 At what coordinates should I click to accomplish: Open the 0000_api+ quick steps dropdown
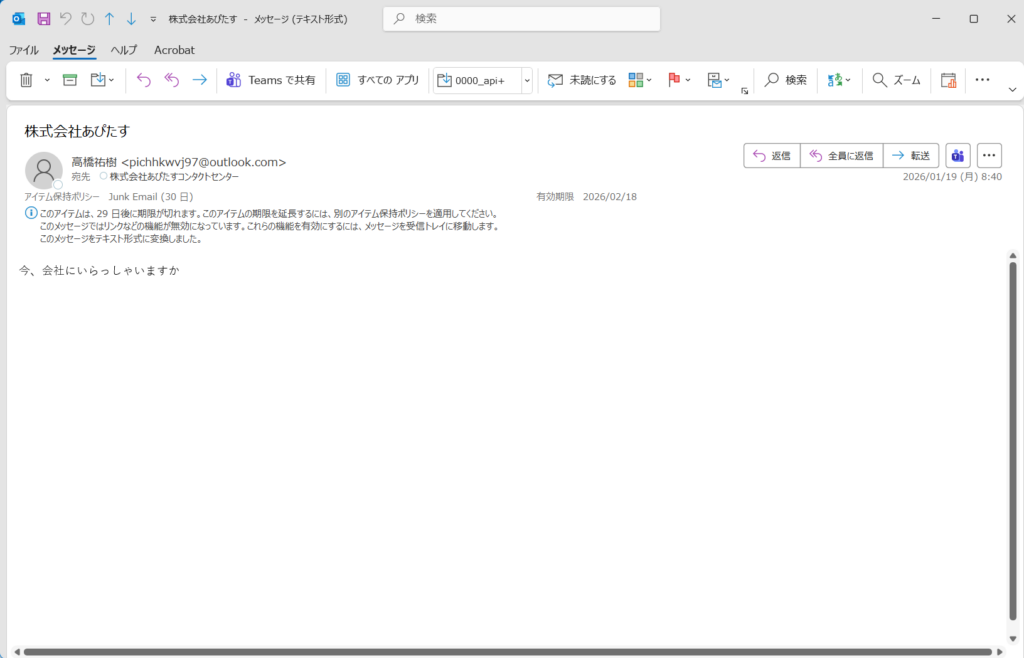(x=527, y=80)
